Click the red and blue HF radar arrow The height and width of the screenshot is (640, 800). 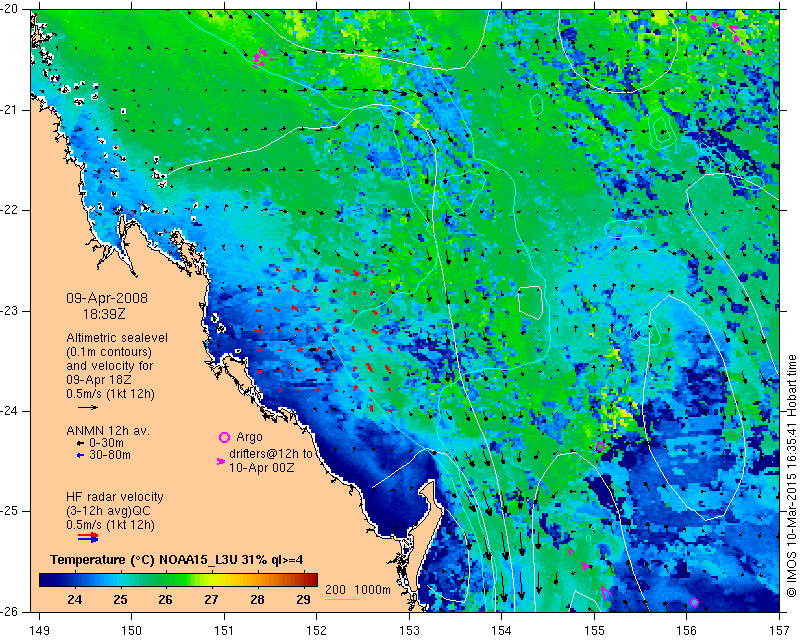tap(88, 537)
